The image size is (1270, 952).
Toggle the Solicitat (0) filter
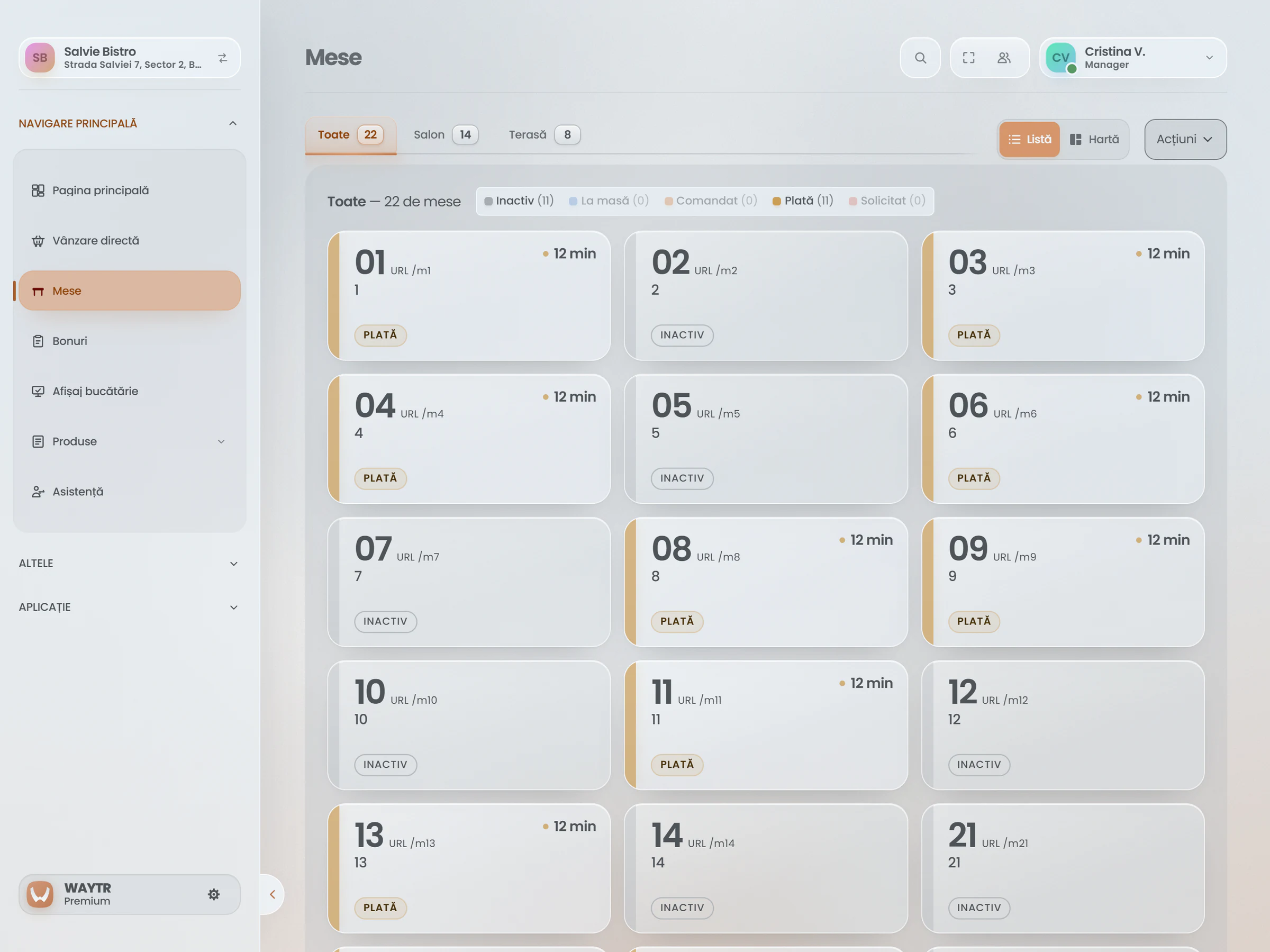pyautogui.click(x=886, y=201)
